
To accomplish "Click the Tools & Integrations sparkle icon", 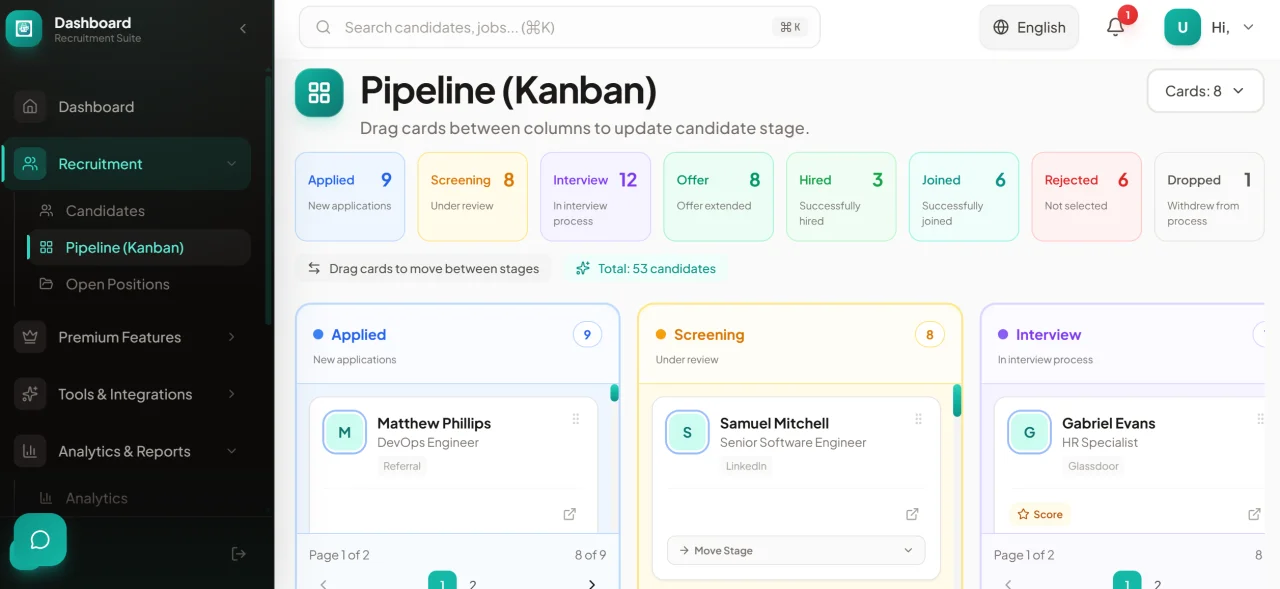I will (30, 394).
